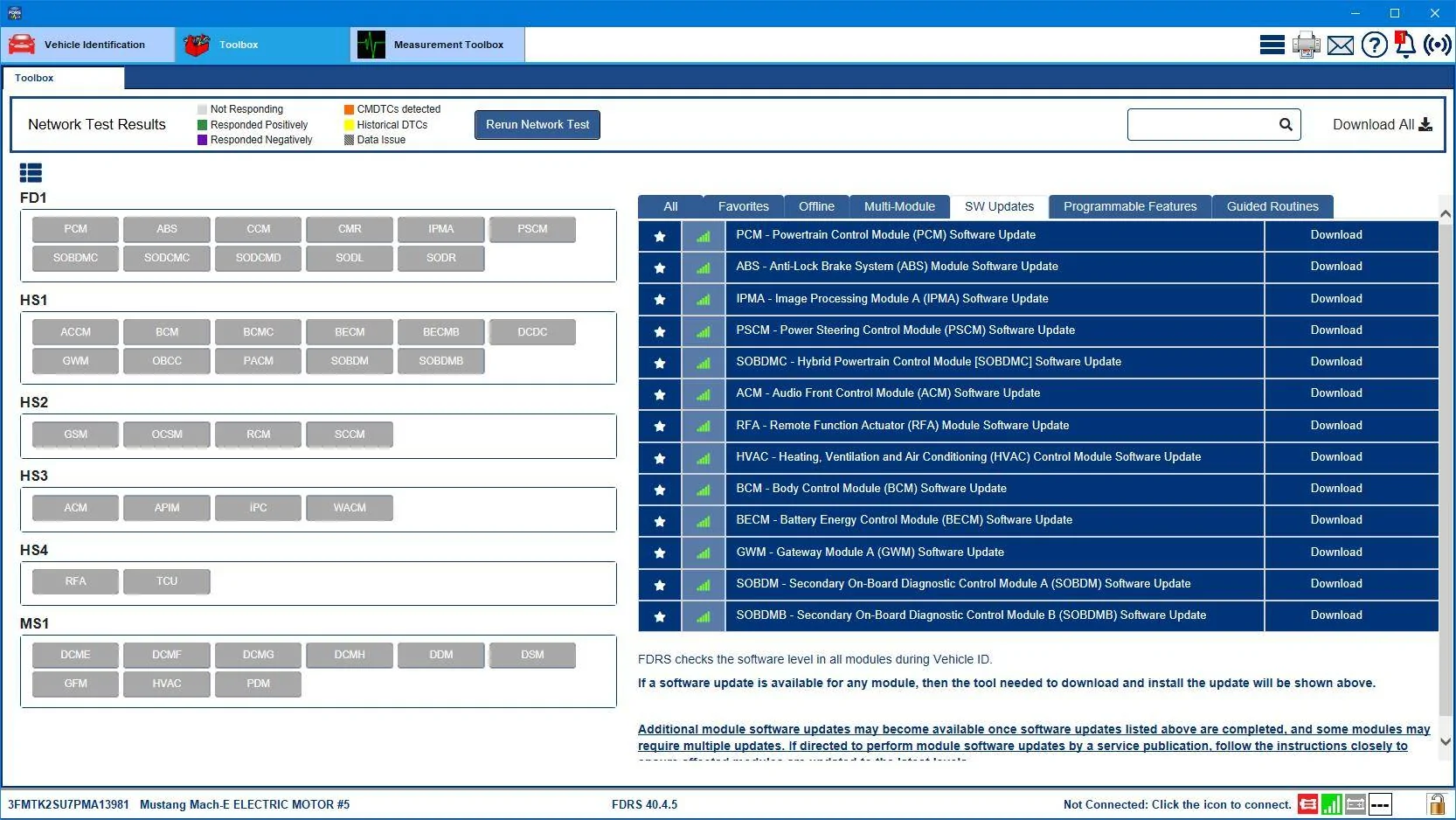Click the search magnifier icon
Viewport: 1456px width, 820px height.
click(x=1286, y=124)
